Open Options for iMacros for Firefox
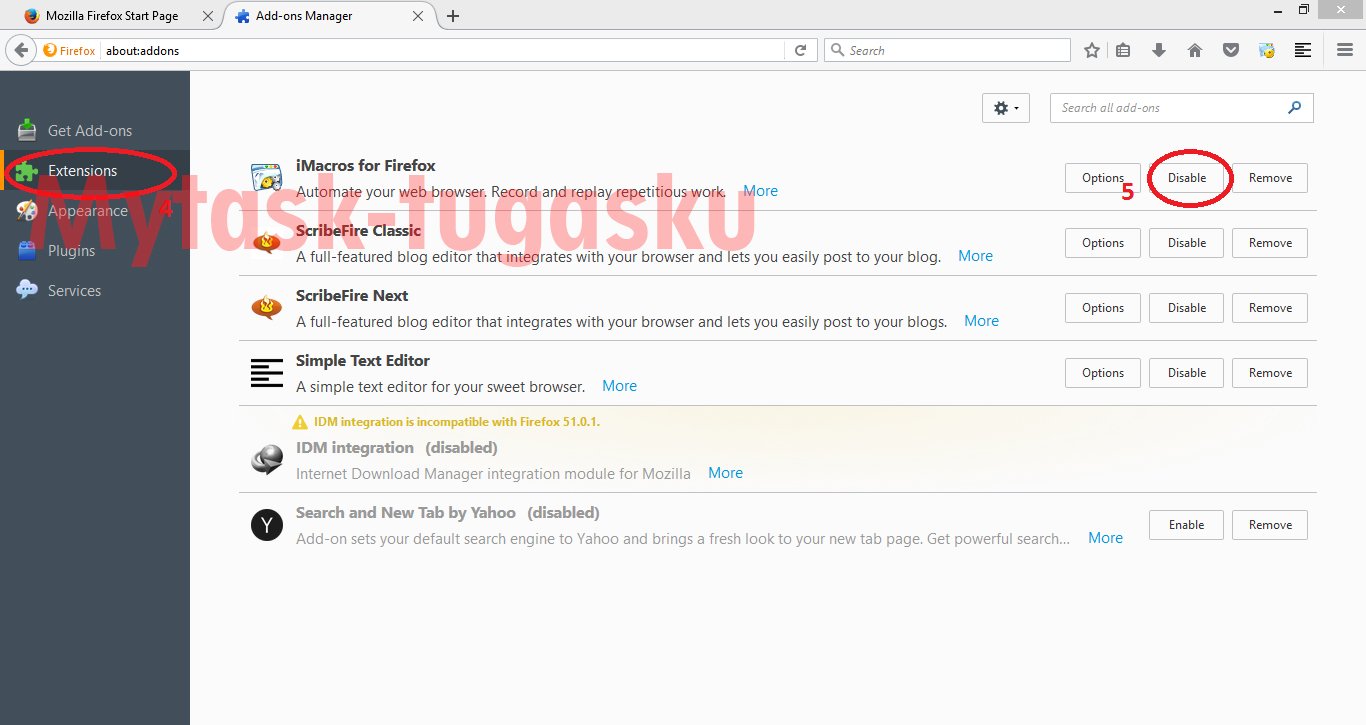The image size is (1366, 725). (1103, 178)
